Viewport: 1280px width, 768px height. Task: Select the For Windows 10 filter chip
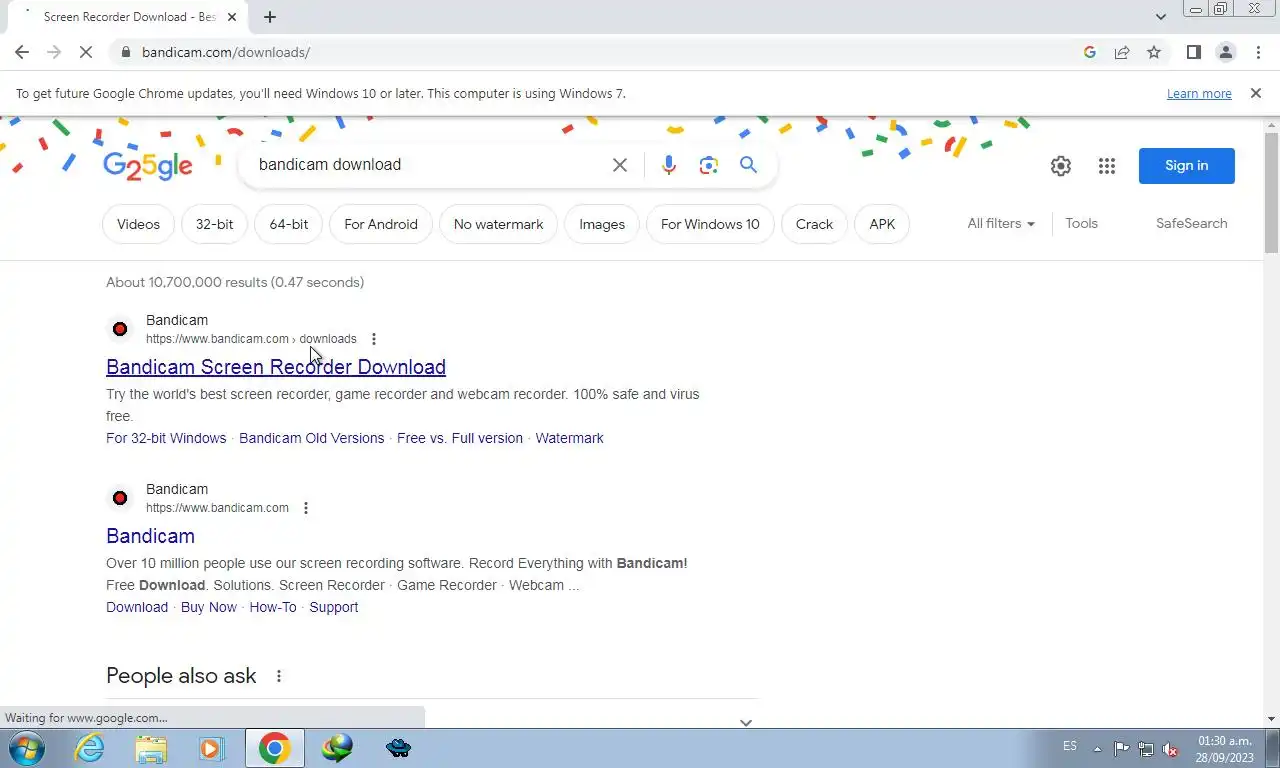pos(710,224)
